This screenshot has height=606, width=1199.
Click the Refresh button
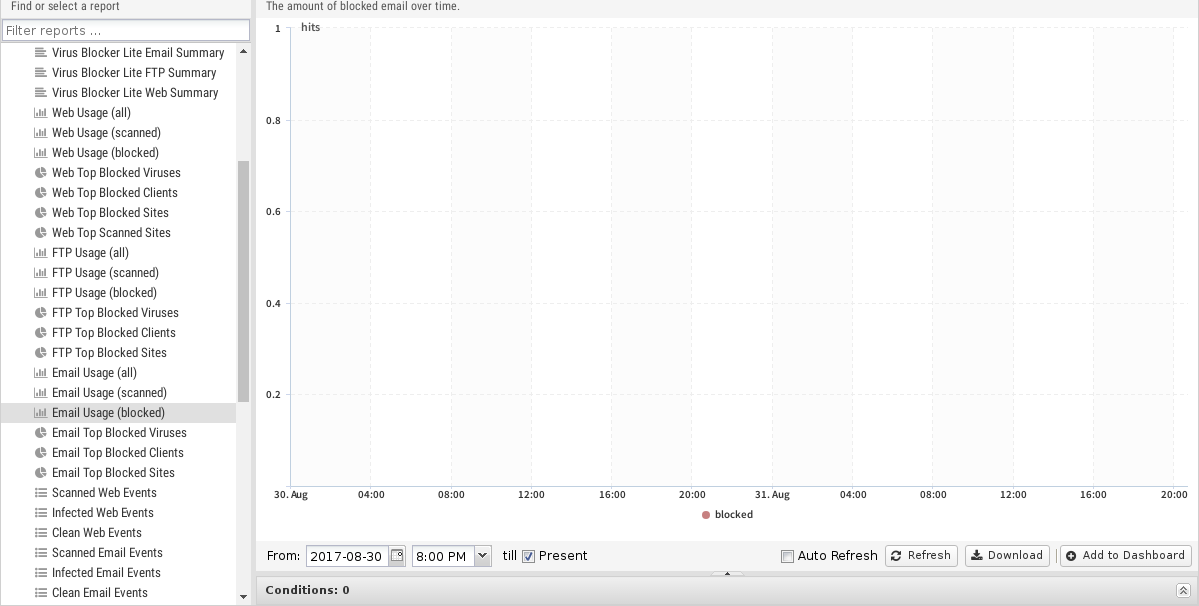[x=921, y=556]
